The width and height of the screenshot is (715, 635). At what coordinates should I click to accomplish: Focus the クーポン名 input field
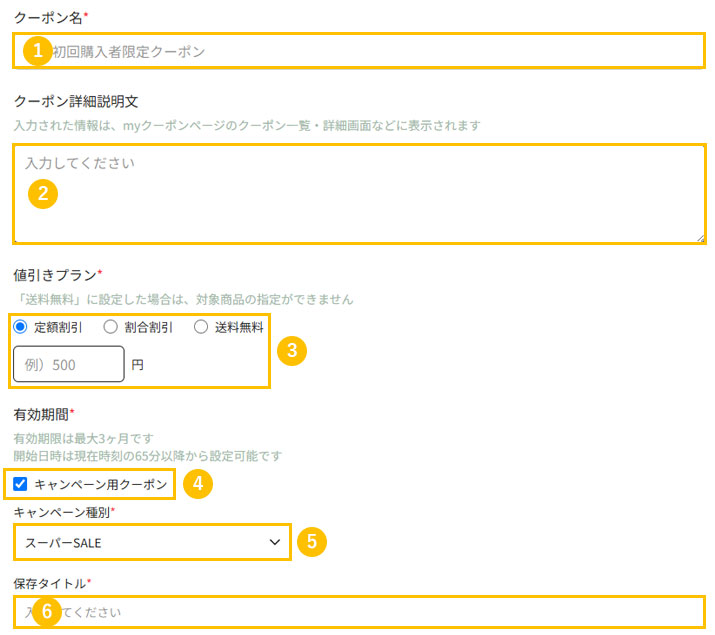point(359,51)
